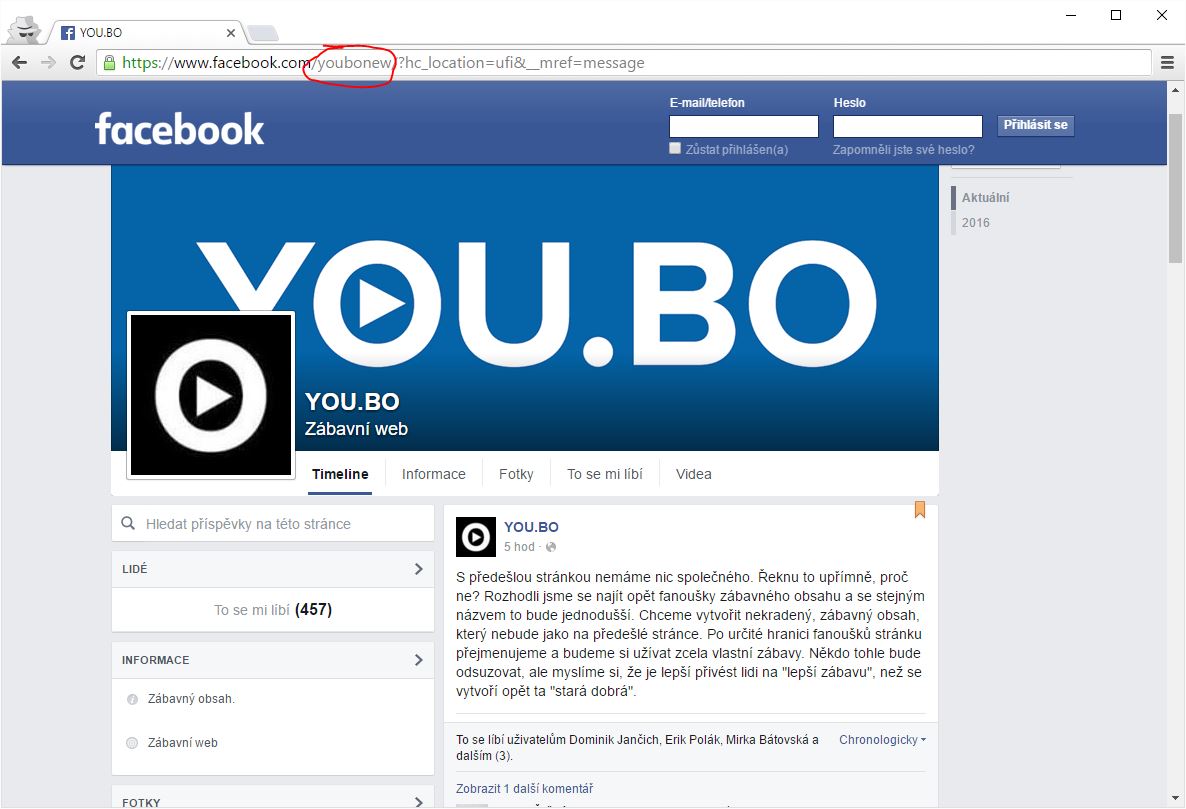Click the Facebook favicon on the YOU.BO tab

[68, 33]
